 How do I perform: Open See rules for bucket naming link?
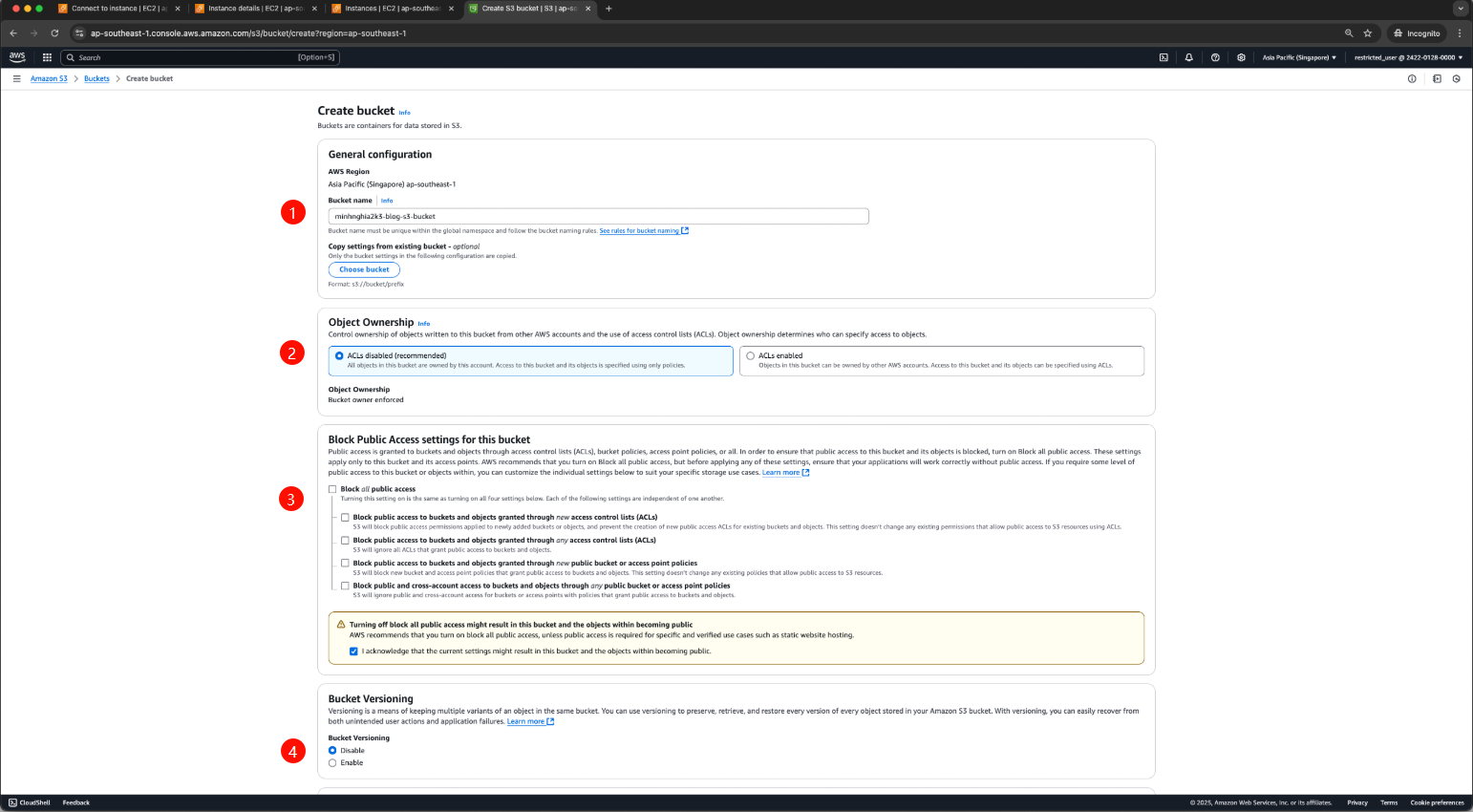coord(639,230)
